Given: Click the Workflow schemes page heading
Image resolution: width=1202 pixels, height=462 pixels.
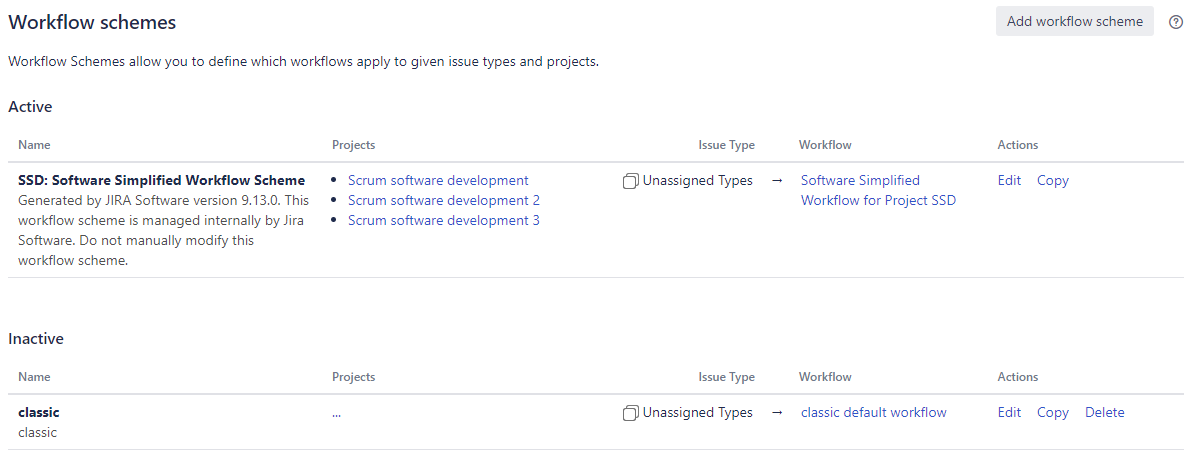Looking at the screenshot, I should 92,22.
